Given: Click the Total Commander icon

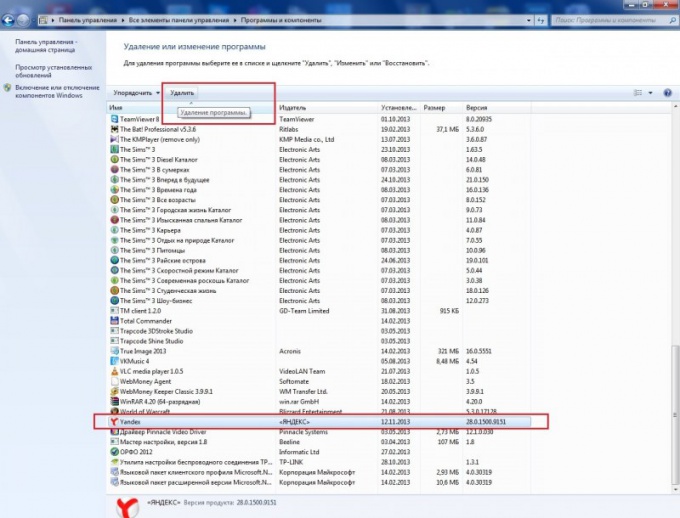Looking at the screenshot, I should click(x=114, y=321).
